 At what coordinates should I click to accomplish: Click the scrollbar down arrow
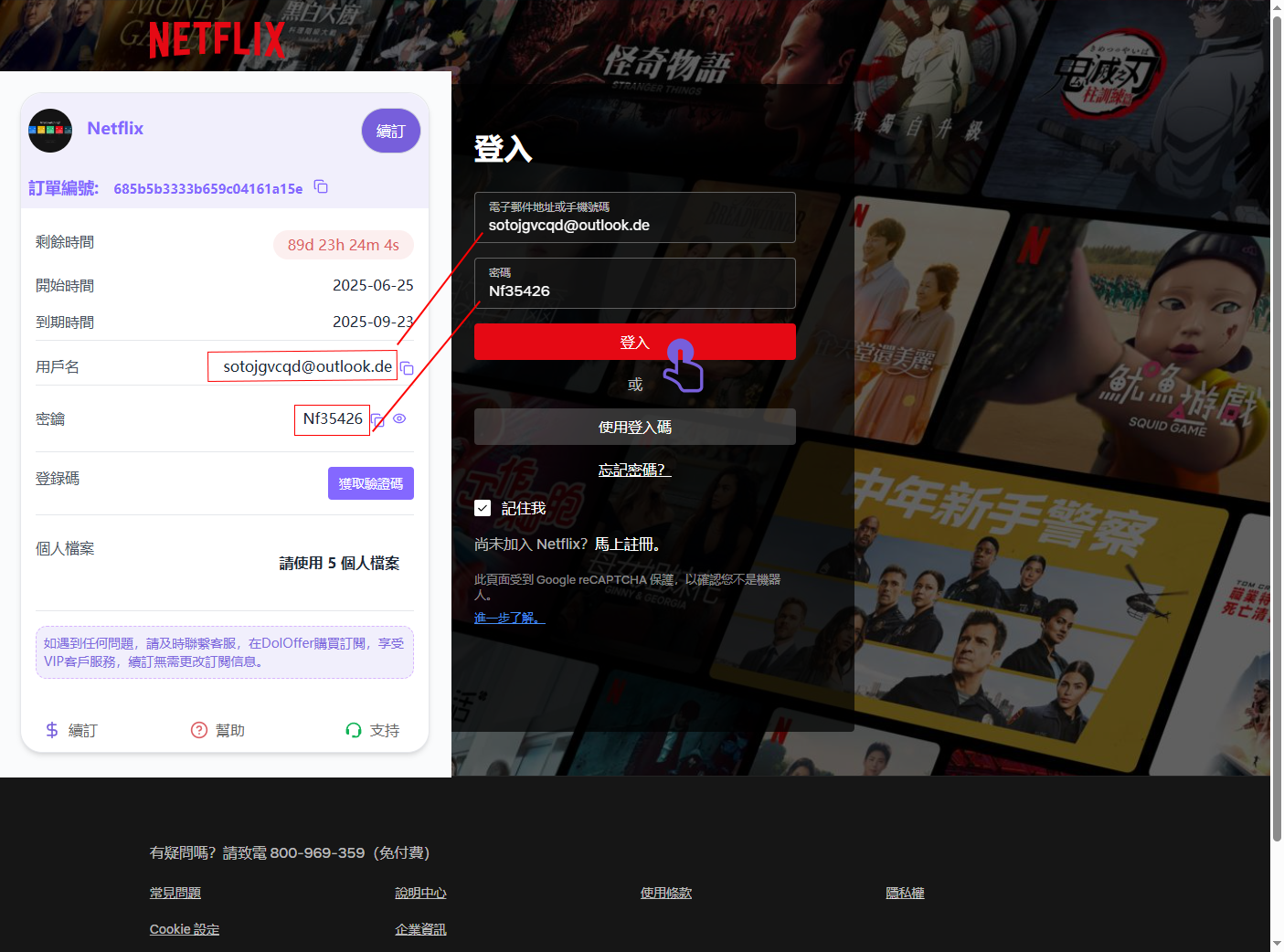pyautogui.click(x=1277, y=944)
